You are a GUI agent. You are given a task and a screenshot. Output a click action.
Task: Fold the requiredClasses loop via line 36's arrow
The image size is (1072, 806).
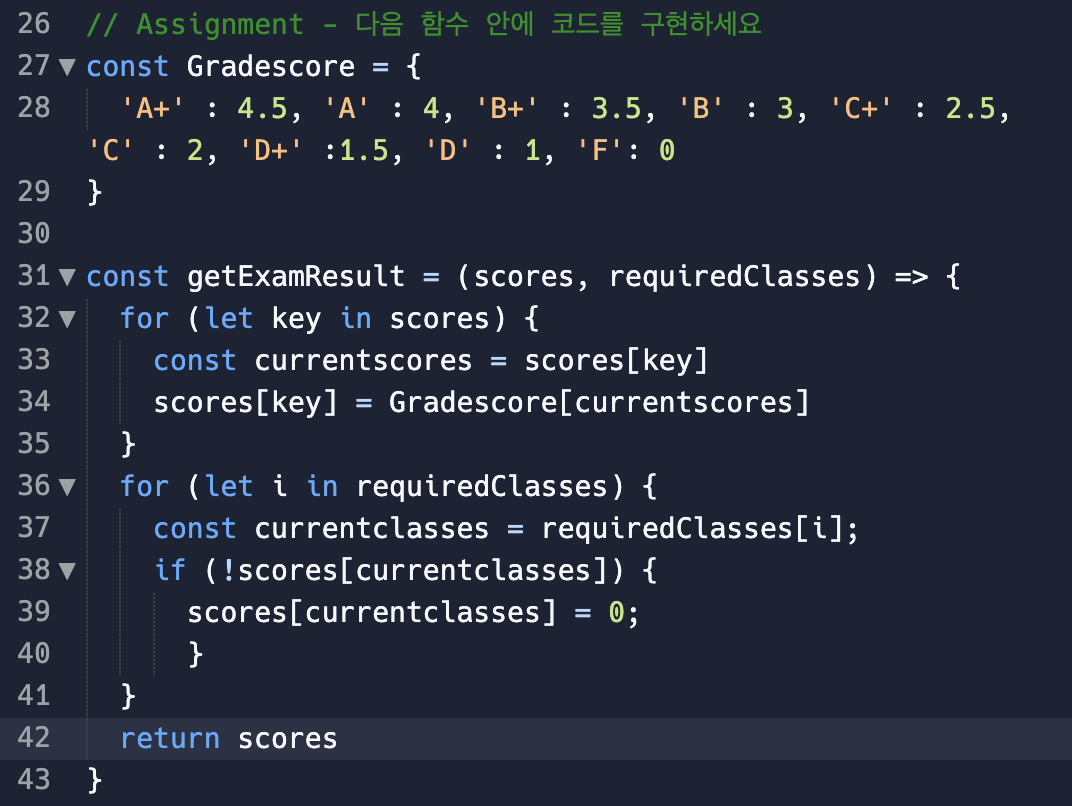click(66, 486)
